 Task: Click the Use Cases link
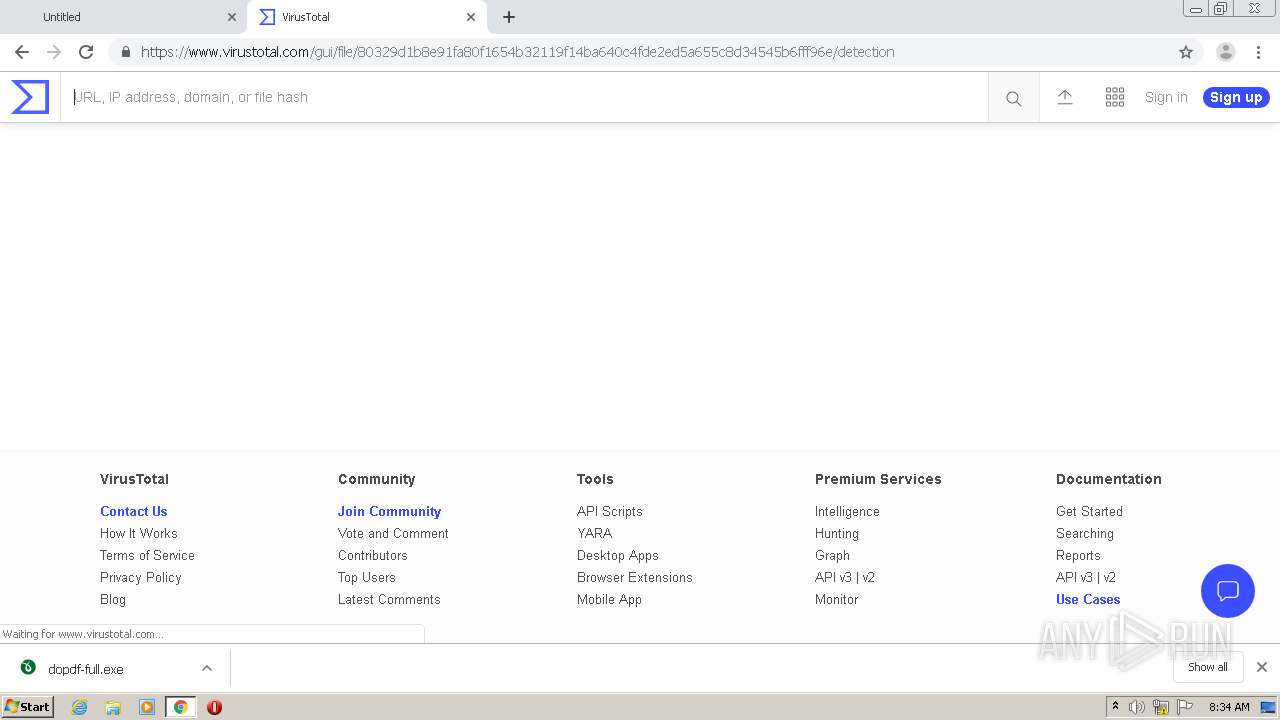click(x=1088, y=599)
